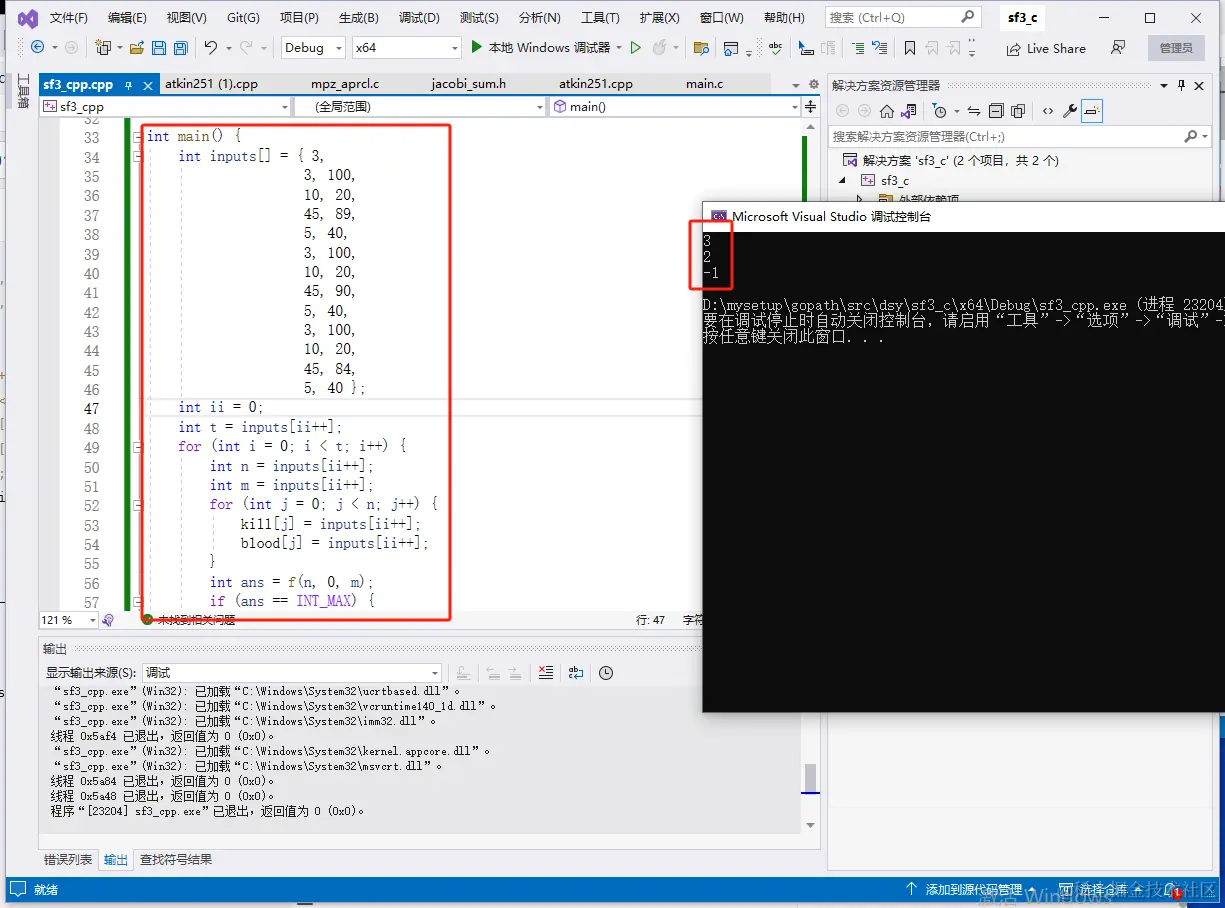
Task: Click the find in files folder icon in the toolbar
Action: [x=701, y=48]
